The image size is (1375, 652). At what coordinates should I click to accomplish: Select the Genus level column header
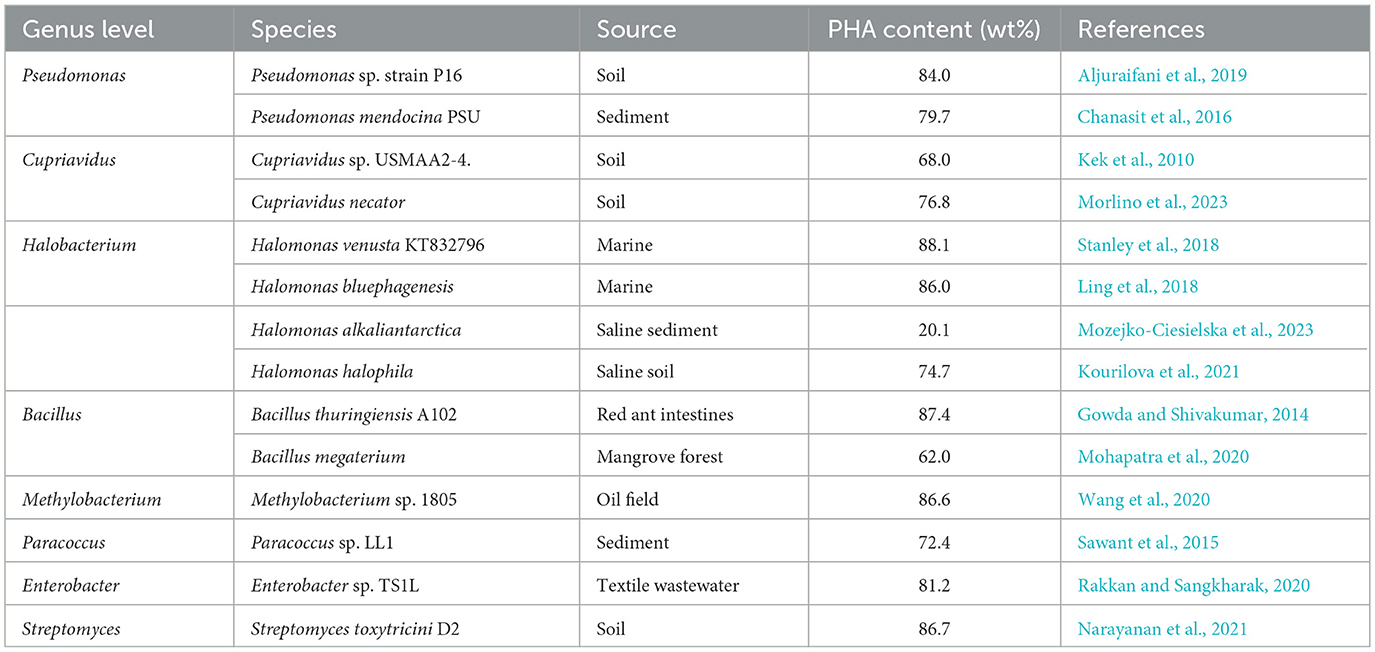[88, 30]
